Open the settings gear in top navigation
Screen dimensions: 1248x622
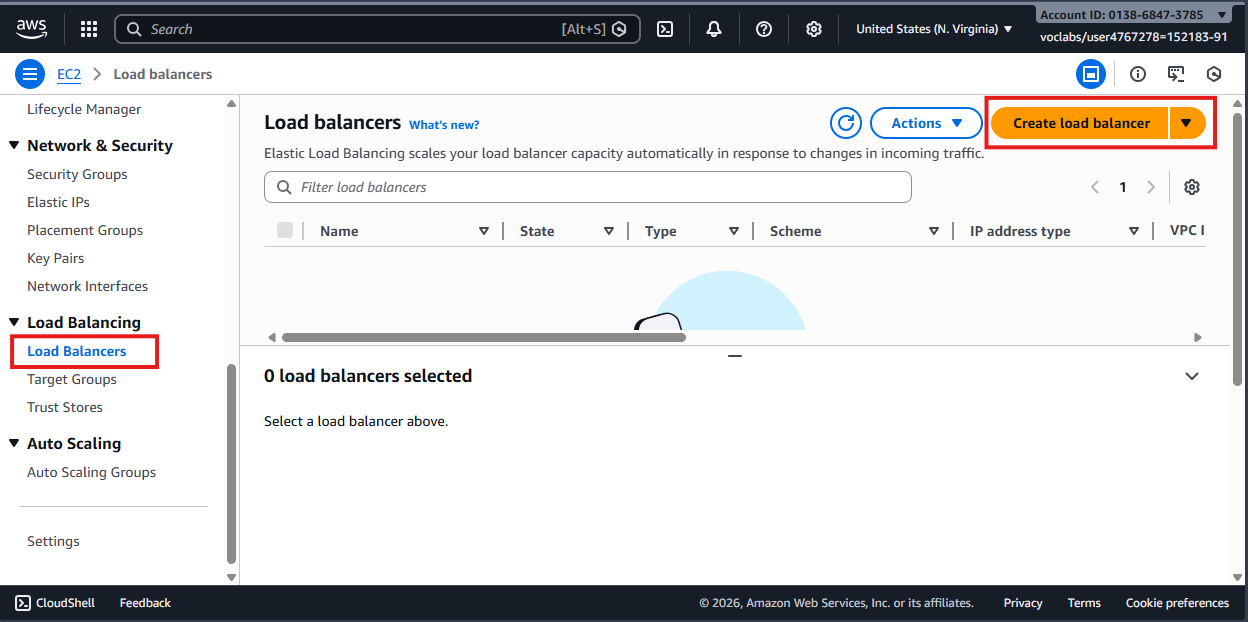tap(814, 29)
